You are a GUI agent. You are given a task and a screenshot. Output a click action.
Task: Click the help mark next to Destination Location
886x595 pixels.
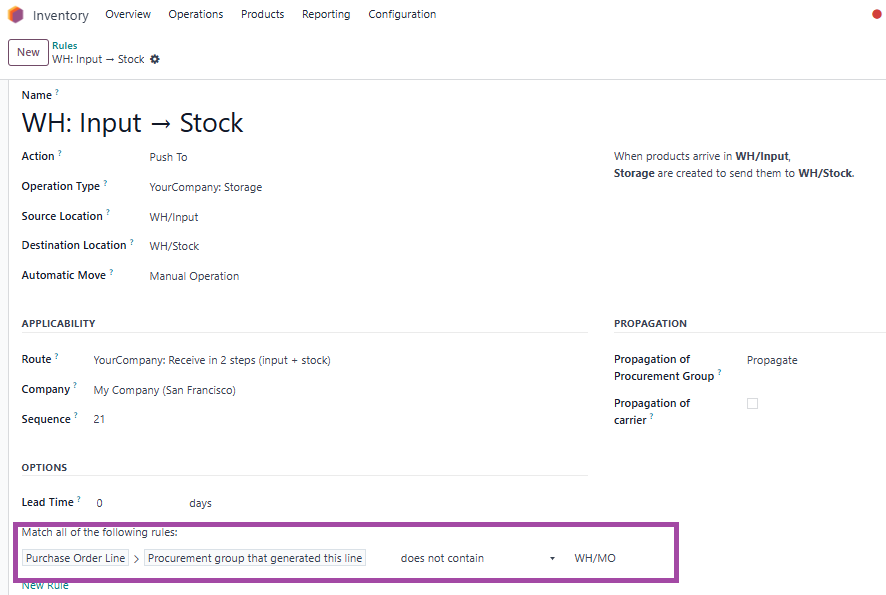click(132, 242)
